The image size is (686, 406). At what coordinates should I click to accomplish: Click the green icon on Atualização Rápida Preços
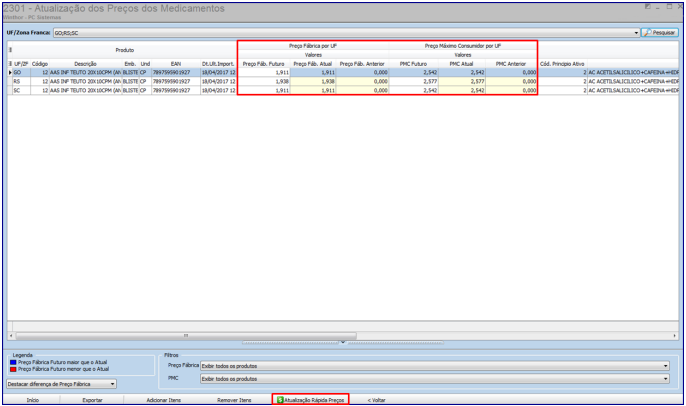pyautogui.click(x=280, y=400)
